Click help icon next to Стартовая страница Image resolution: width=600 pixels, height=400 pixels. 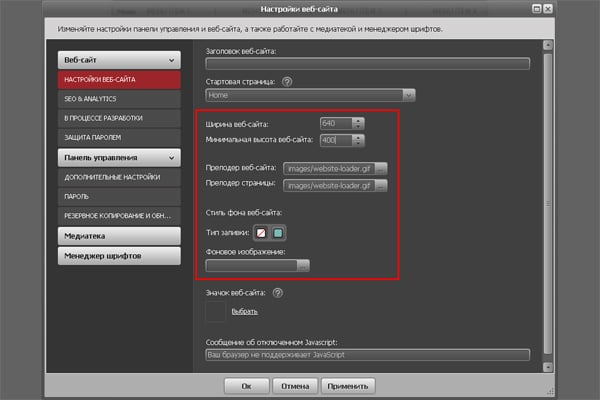click(286, 81)
